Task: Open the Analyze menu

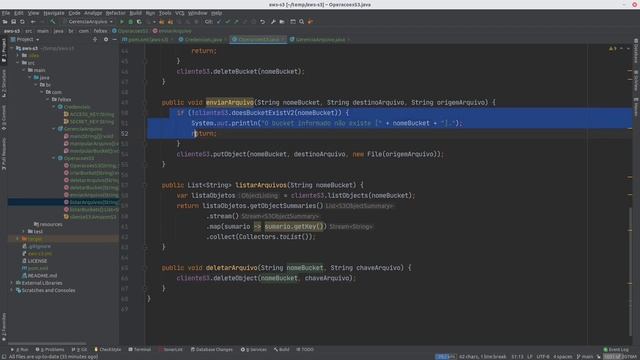Action: click(93, 13)
